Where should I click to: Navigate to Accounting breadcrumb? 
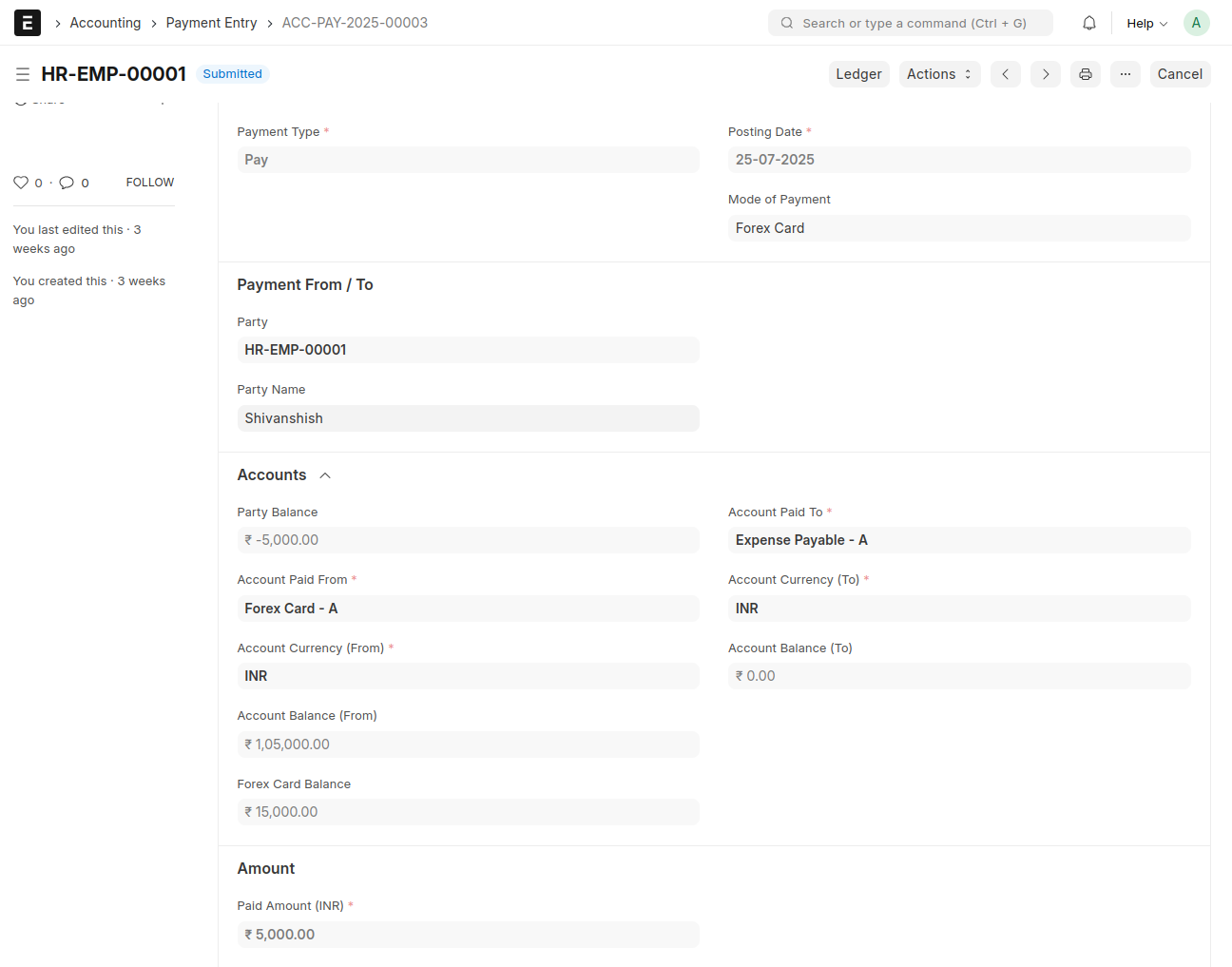point(105,23)
